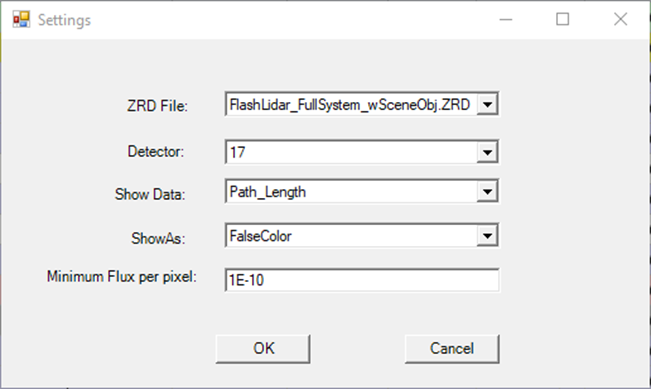Click the FalseColor combo box text
Screen dimensions: 651x389
tap(261, 236)
